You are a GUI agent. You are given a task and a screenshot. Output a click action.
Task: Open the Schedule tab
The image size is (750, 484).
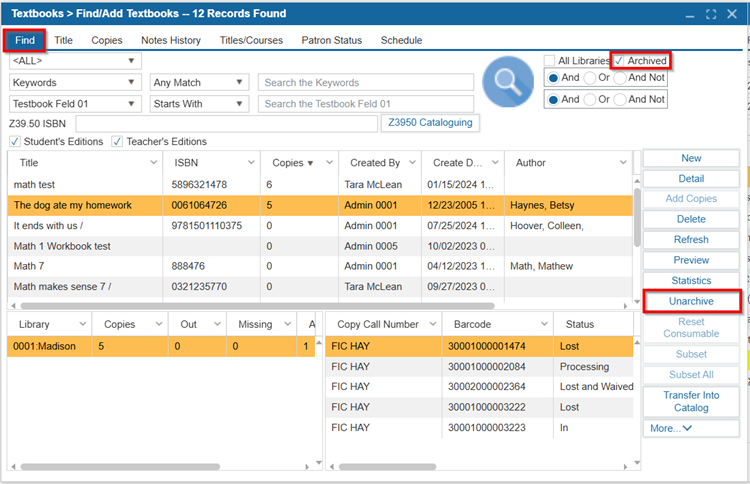(401, 40)
